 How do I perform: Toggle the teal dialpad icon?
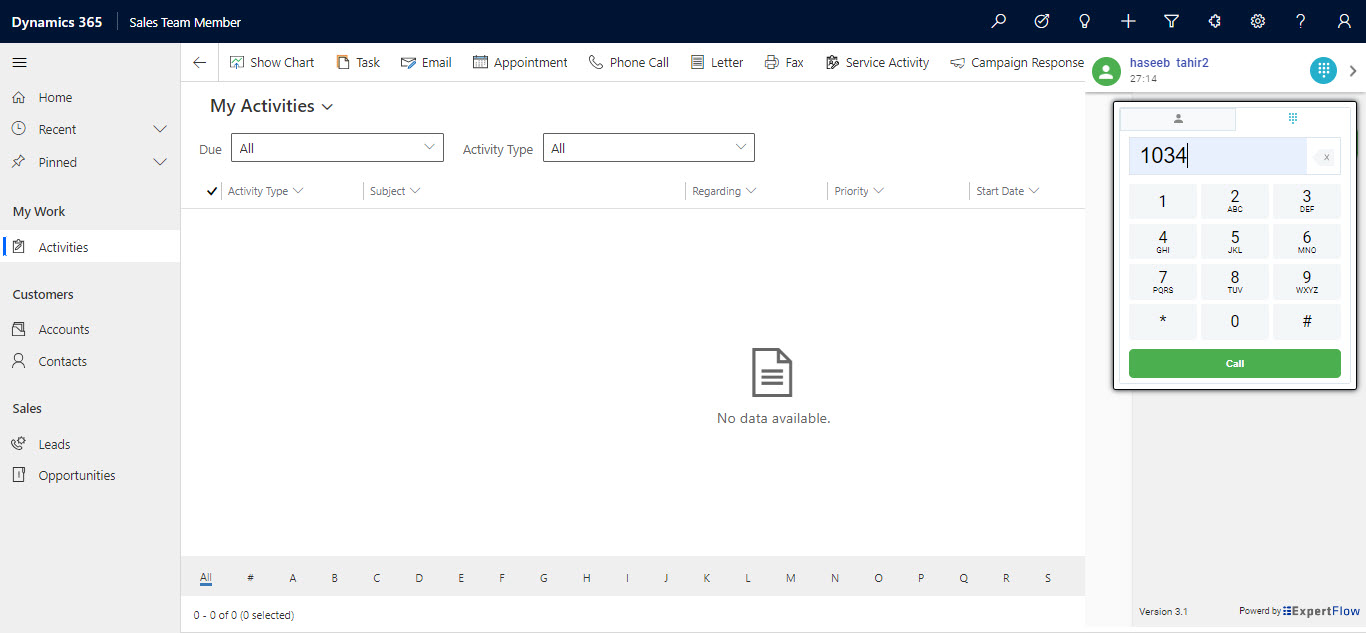tap(1323, 70)
